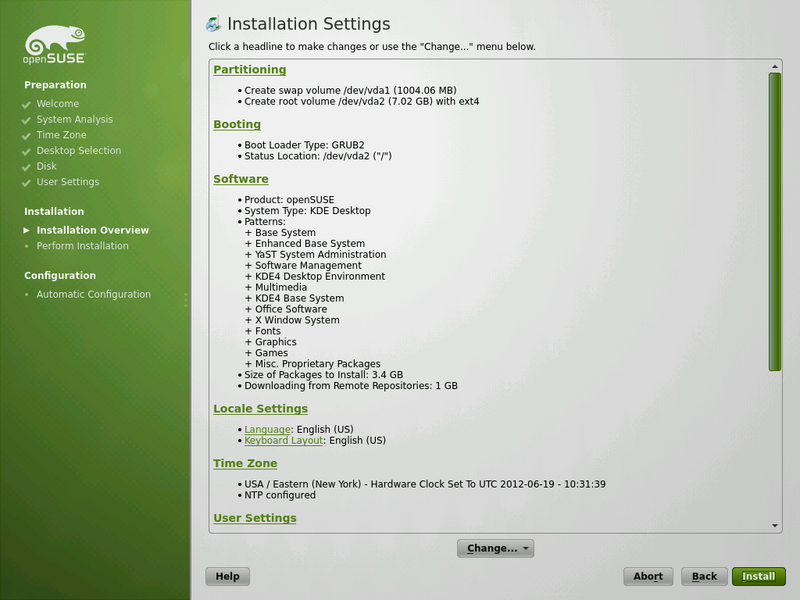Select User Settings step in sidebar
The image size is (800, 600).
coord(68,182)
